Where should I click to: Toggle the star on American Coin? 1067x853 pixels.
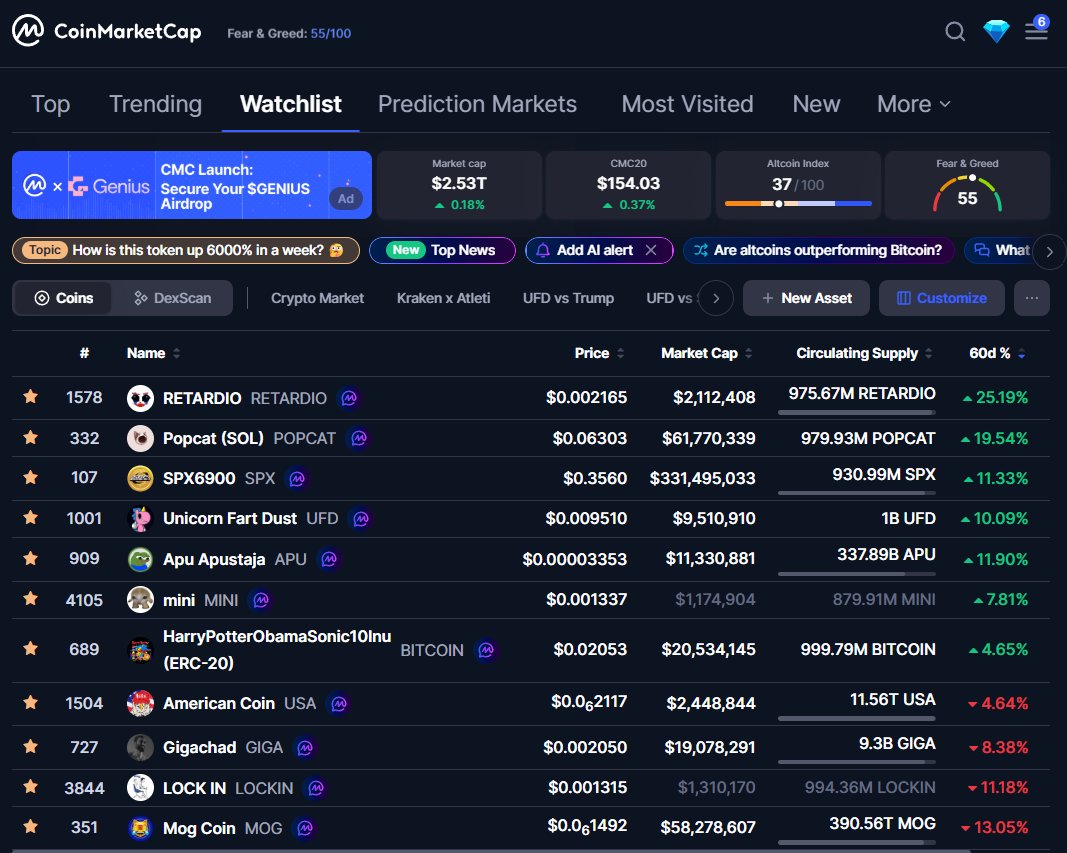pyautogui.click(x=31, y=702)
